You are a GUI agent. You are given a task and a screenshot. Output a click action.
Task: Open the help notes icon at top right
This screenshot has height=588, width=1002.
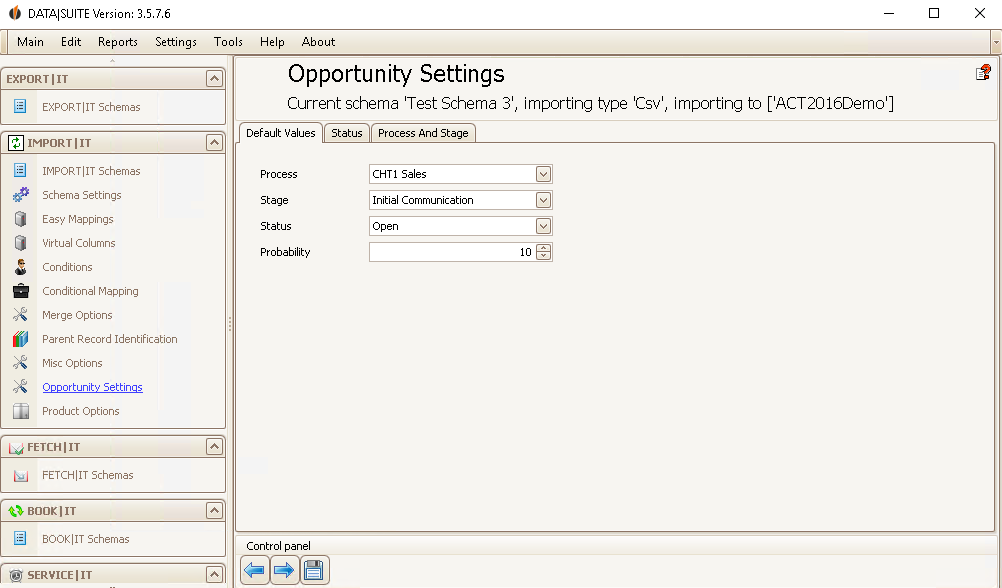983,73
